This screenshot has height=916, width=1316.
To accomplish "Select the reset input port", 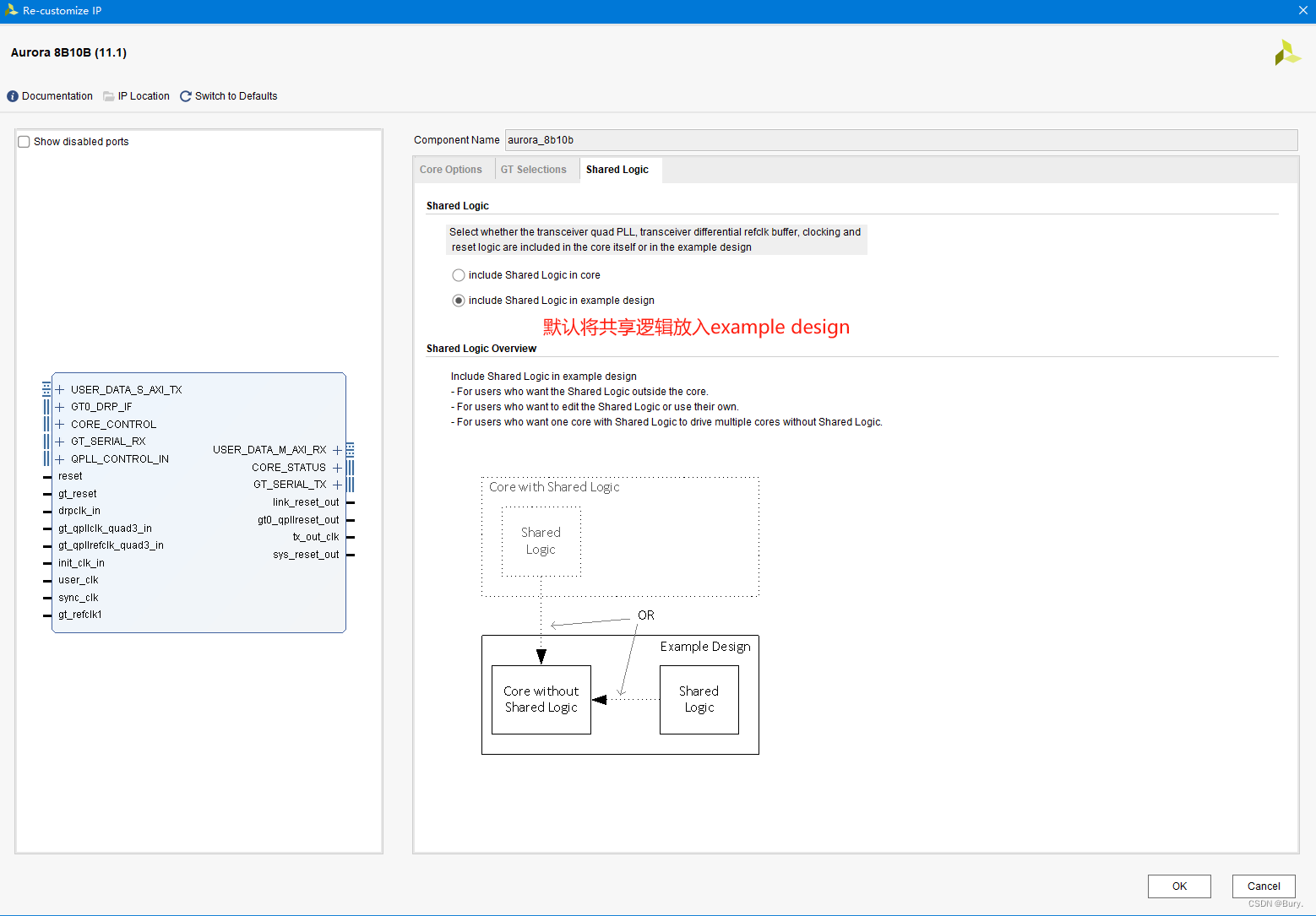I will [x=70, y=476].
